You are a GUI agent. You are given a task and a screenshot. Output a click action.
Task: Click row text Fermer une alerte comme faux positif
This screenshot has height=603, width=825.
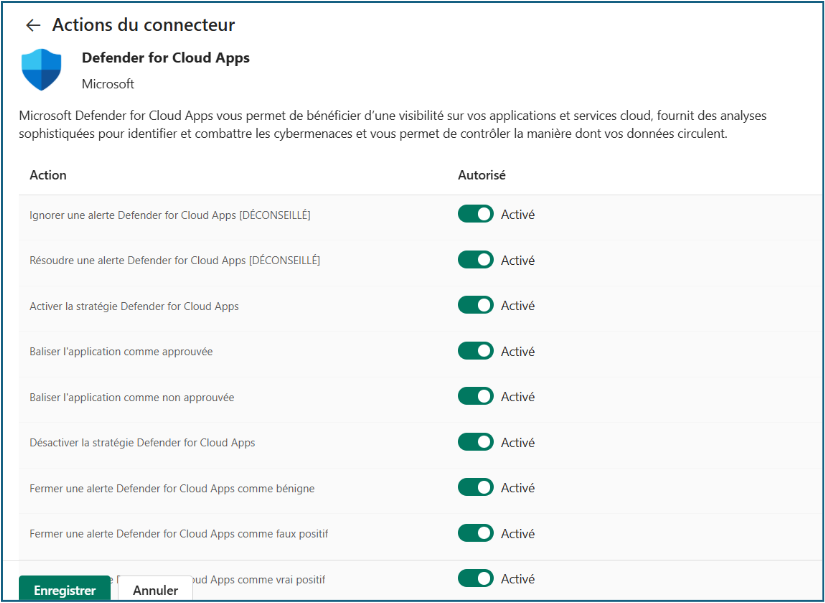pos(179,534)
